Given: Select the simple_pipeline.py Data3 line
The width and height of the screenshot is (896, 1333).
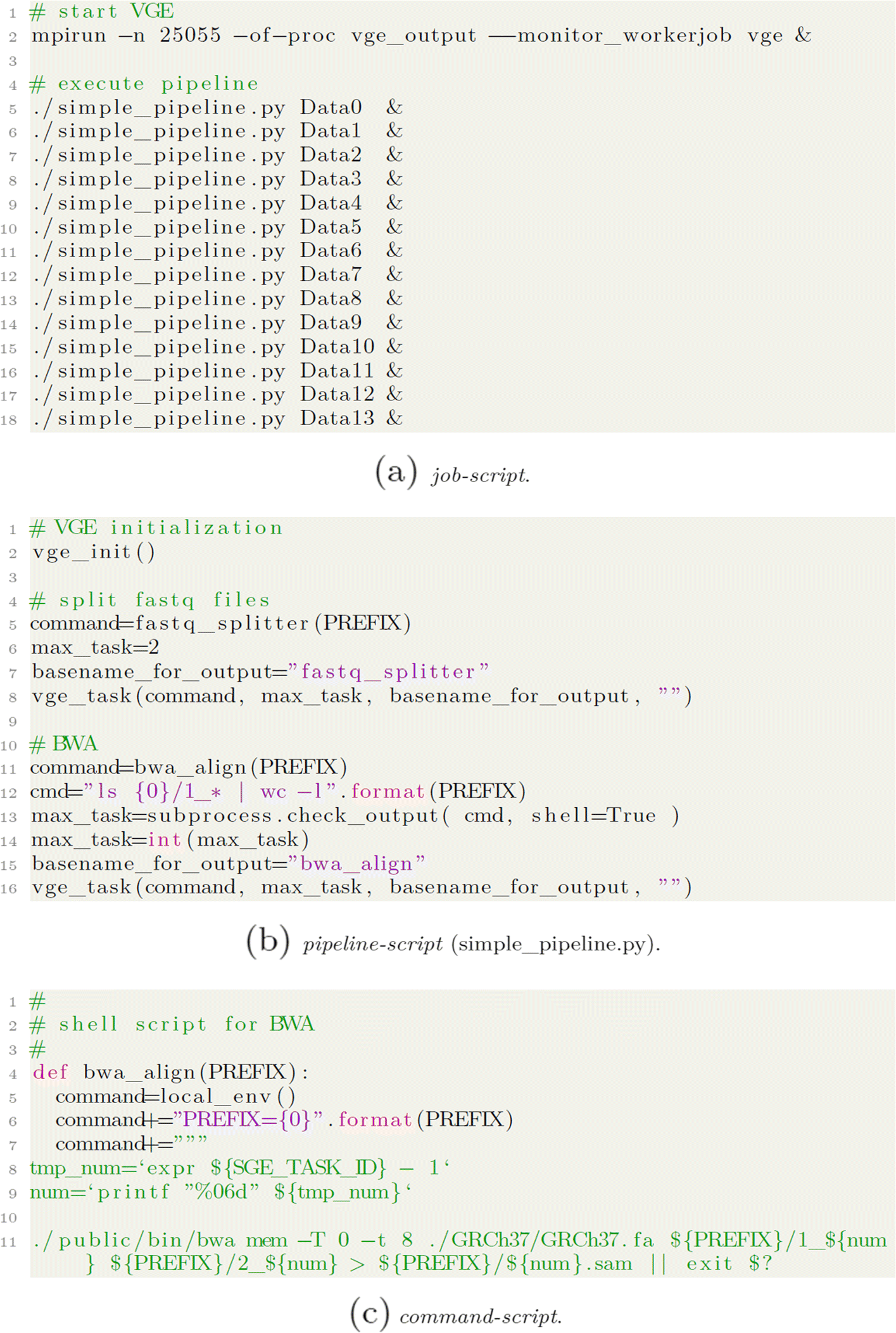Looking at the screenshot, I should pyautogui.click(x=217, y=179).
